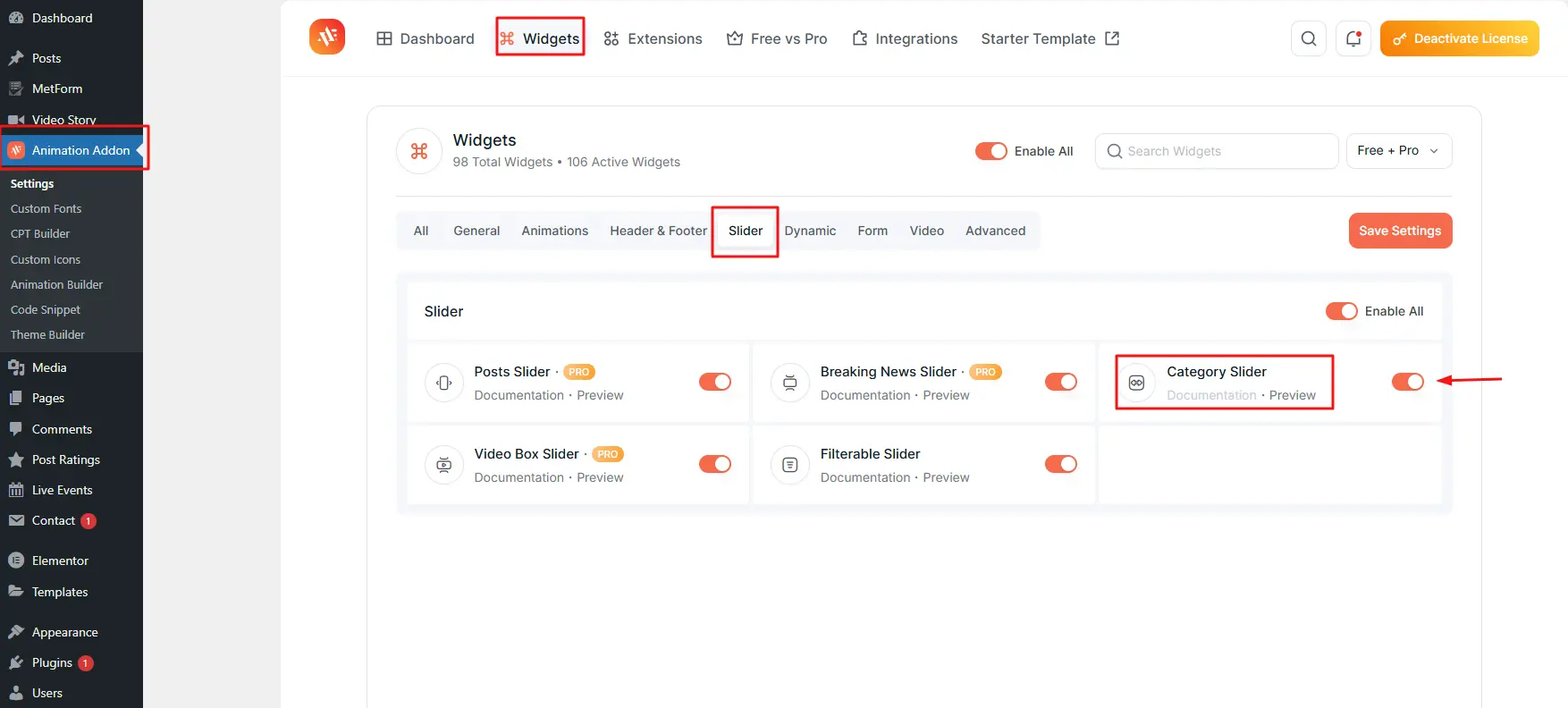The image size is (1568, 708).
Task: Click the Breaking News Slider widget icon
Action: (x=790, y=383)
